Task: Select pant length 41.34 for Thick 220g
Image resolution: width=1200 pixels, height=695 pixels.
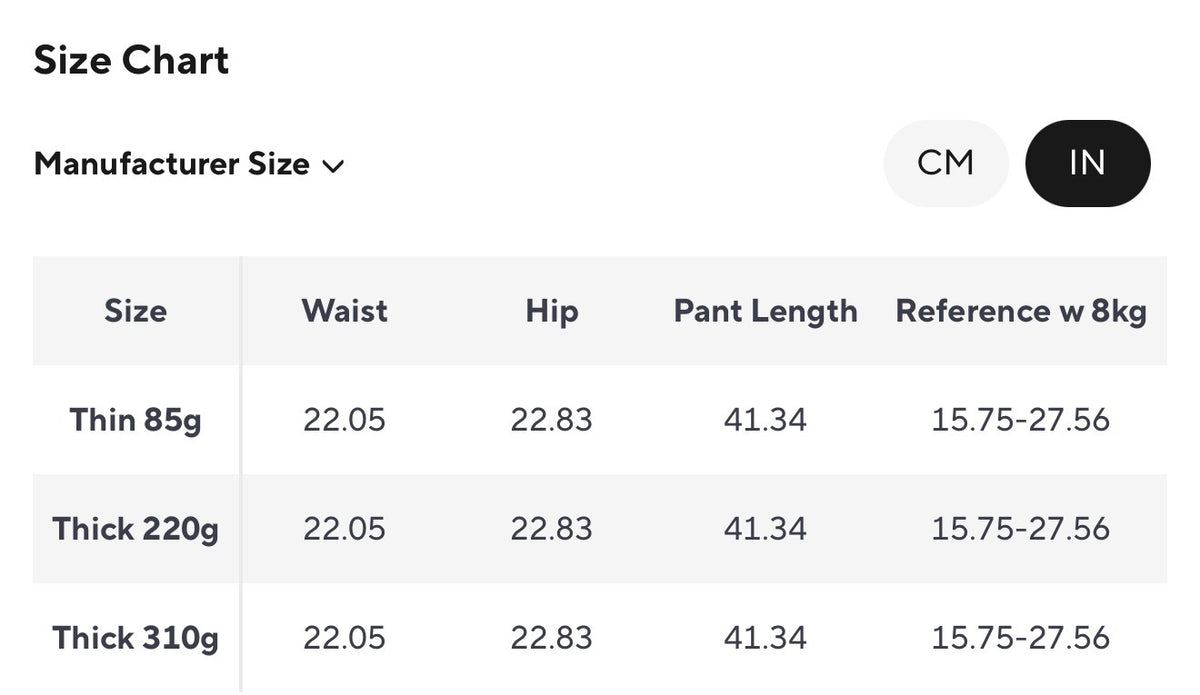Action: pos(765,529)
